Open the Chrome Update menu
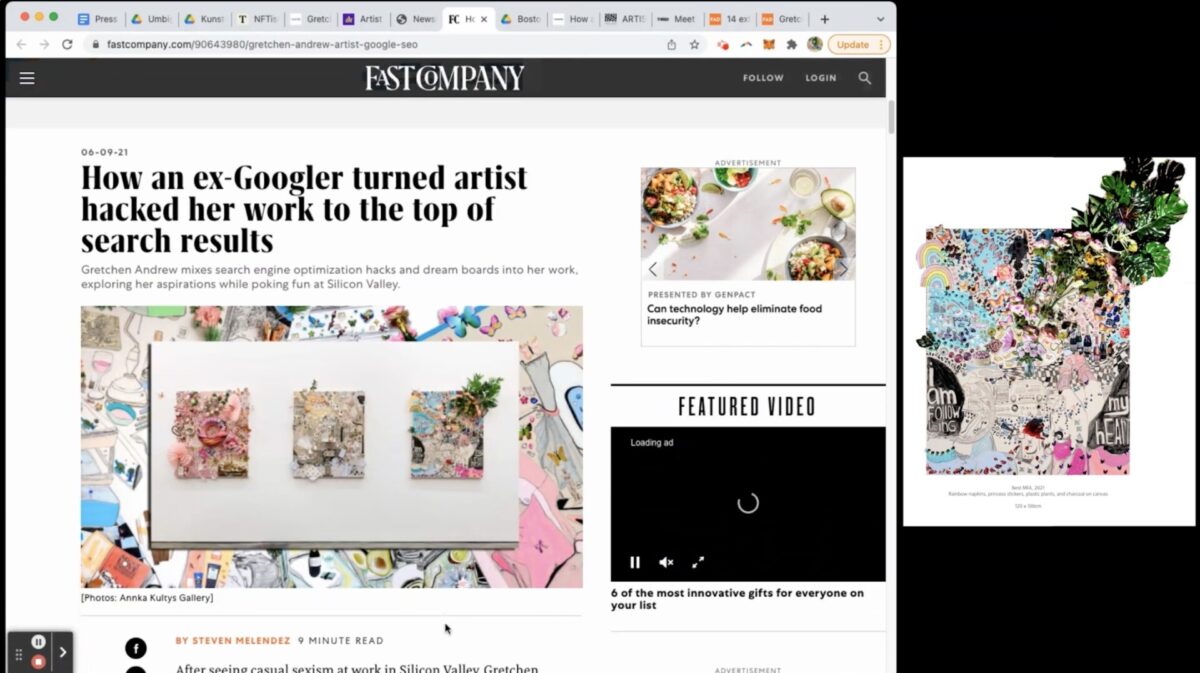1200x673 pixels. tap(858, 45)
